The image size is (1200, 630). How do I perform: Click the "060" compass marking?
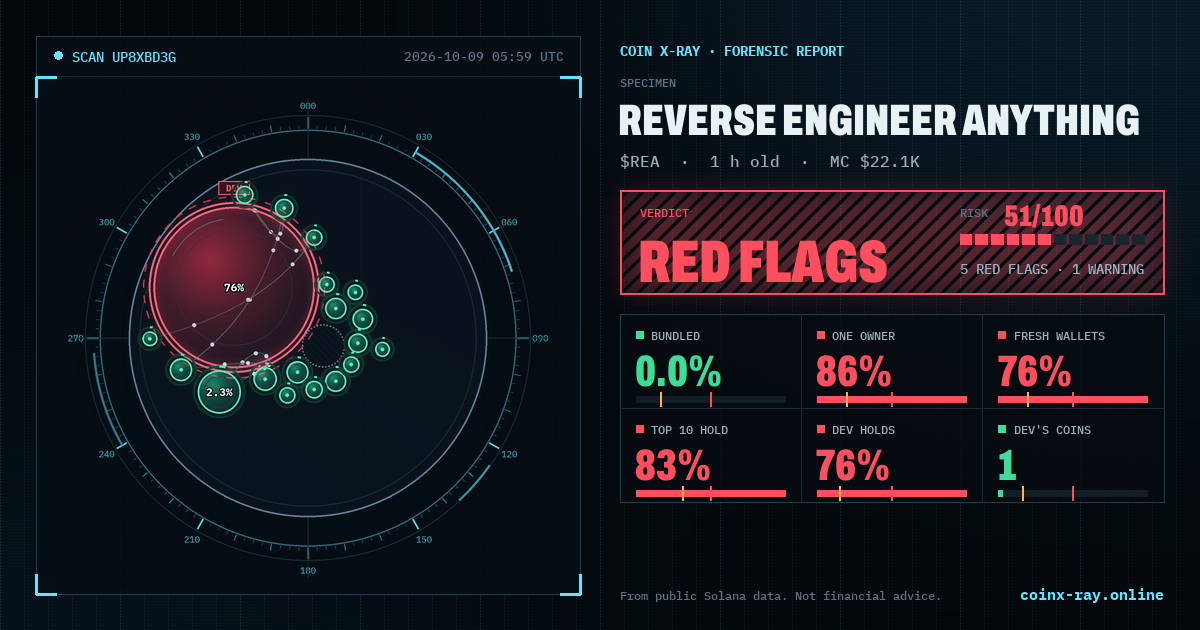509,222
